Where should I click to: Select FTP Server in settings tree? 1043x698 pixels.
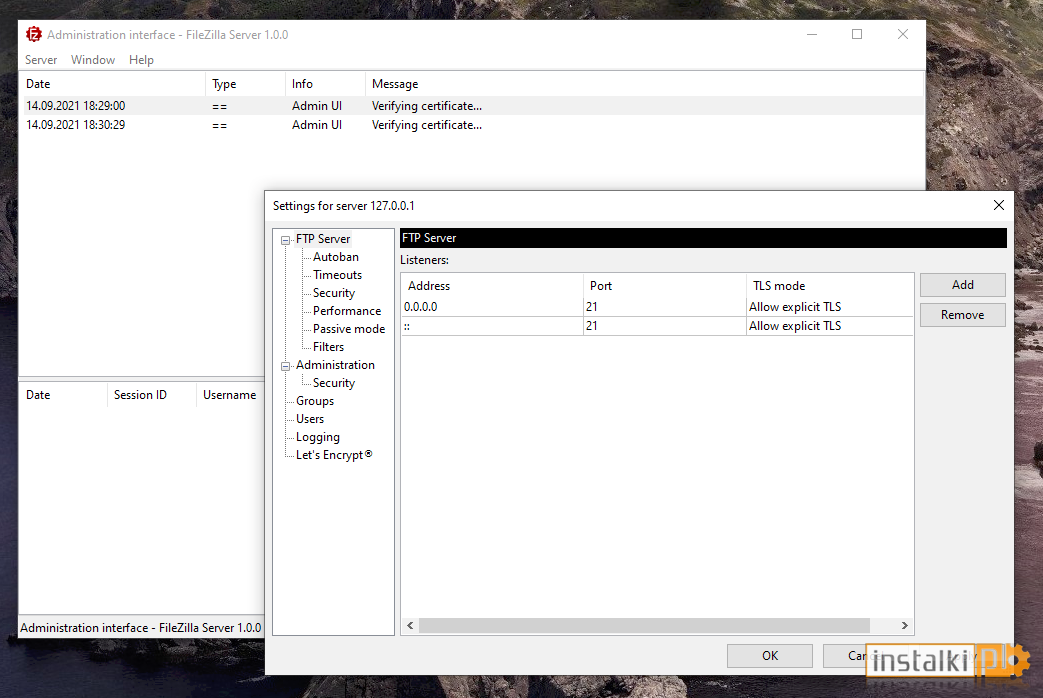tap(323, 239)
